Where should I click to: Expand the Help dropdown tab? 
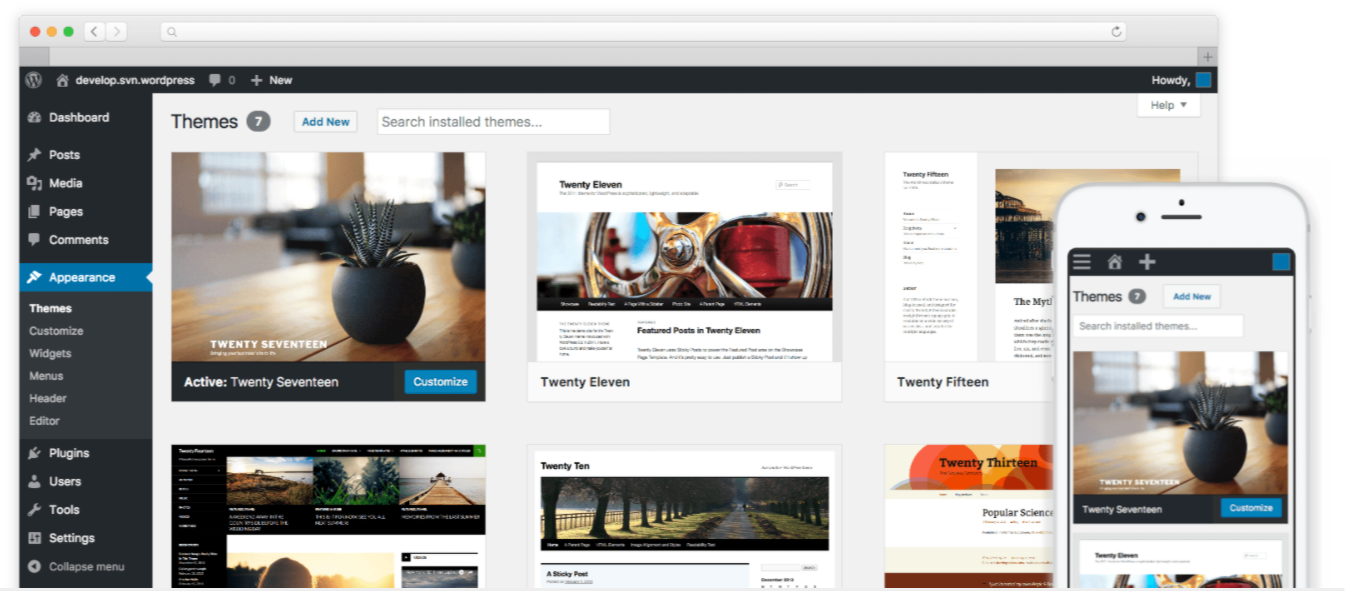[x=1168, y=105]
